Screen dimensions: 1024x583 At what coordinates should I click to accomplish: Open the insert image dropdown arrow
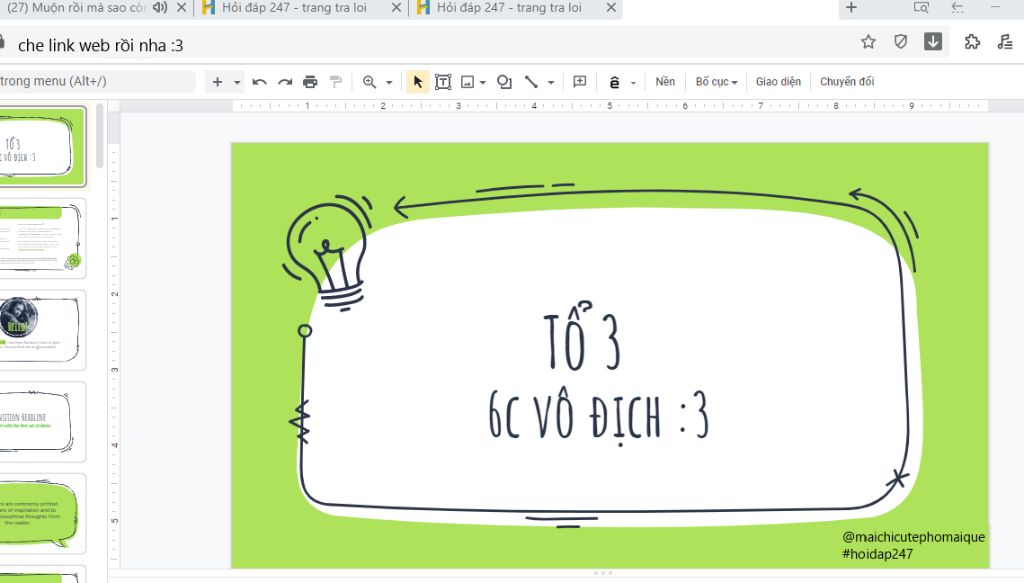[x=483, y=82]
